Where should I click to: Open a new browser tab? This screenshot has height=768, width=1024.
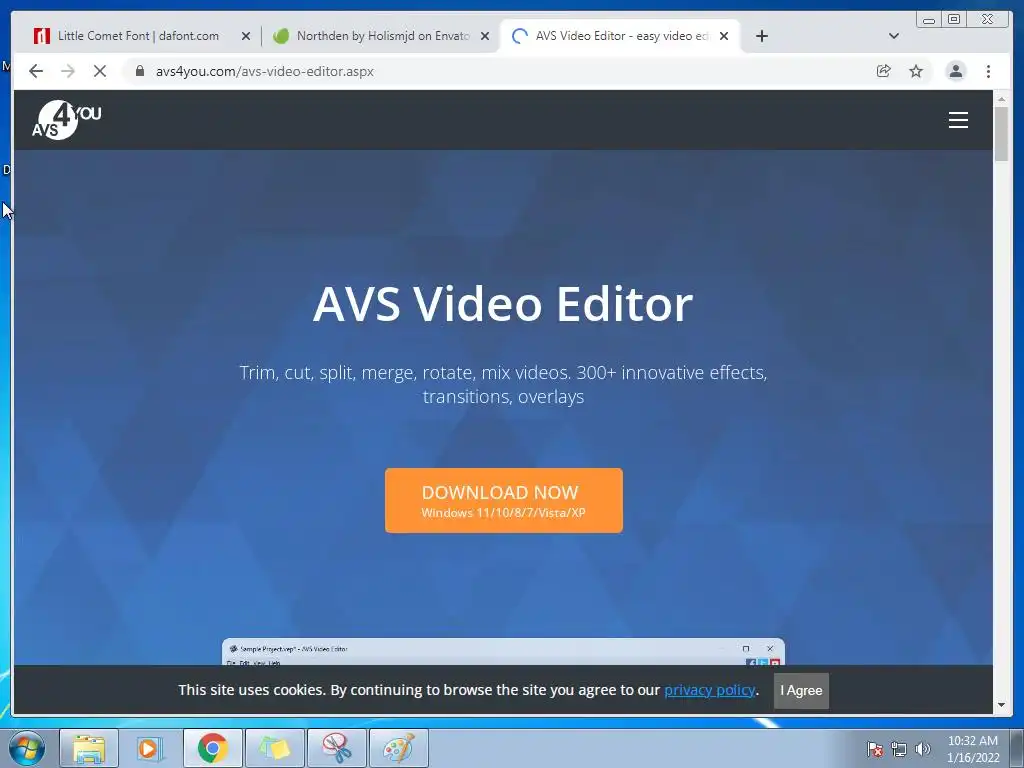point(761,36)
